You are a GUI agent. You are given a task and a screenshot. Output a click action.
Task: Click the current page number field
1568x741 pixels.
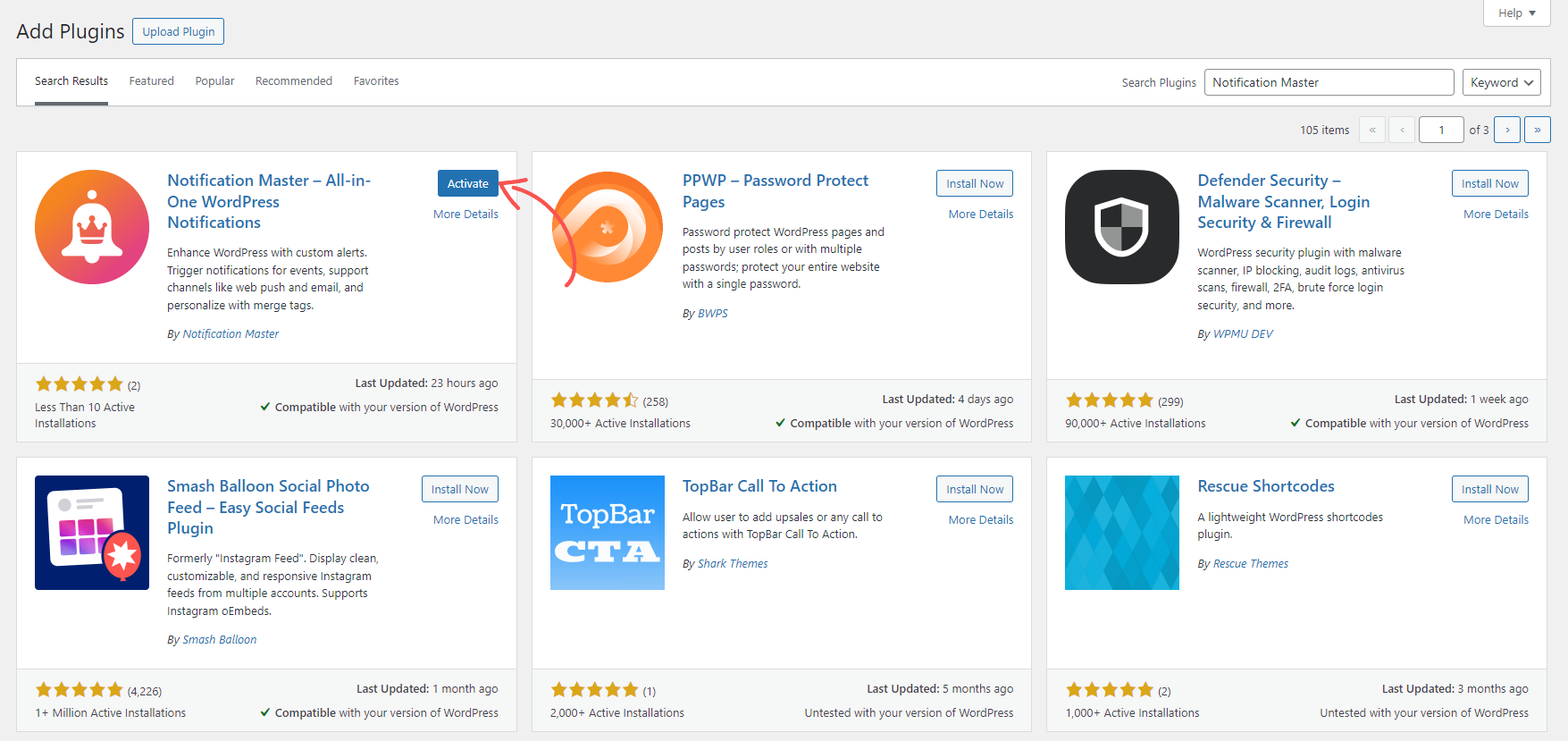click(x=1441, y=130)
